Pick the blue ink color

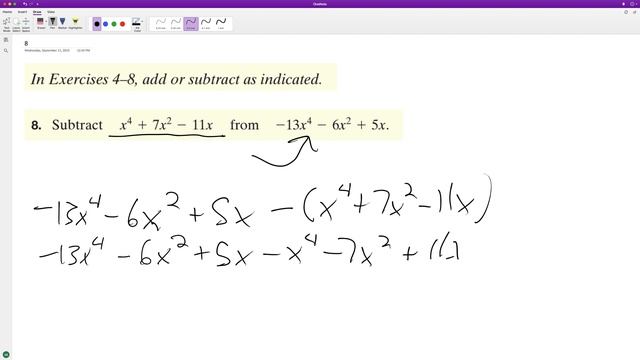(105, 24)
